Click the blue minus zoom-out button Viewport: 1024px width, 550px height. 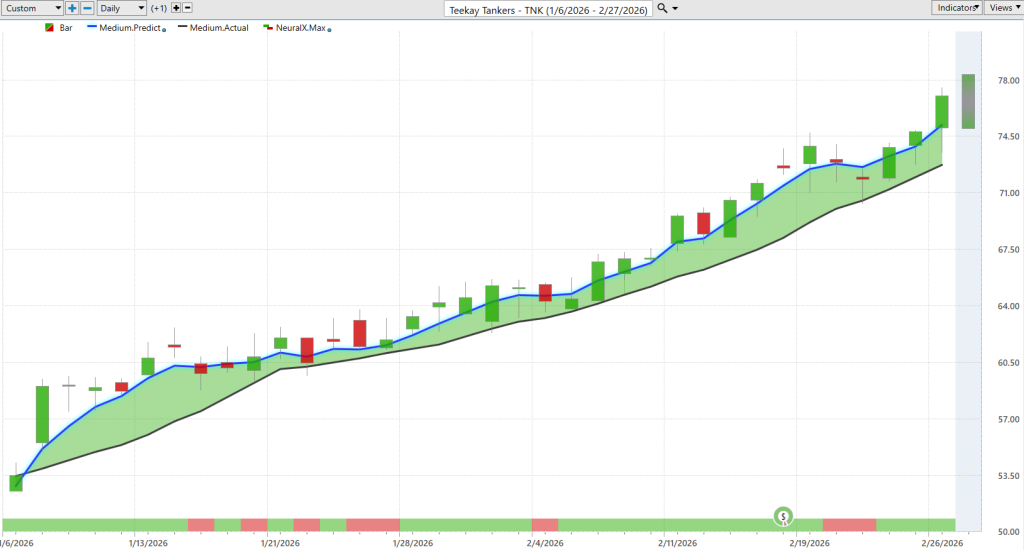(87, 8)
